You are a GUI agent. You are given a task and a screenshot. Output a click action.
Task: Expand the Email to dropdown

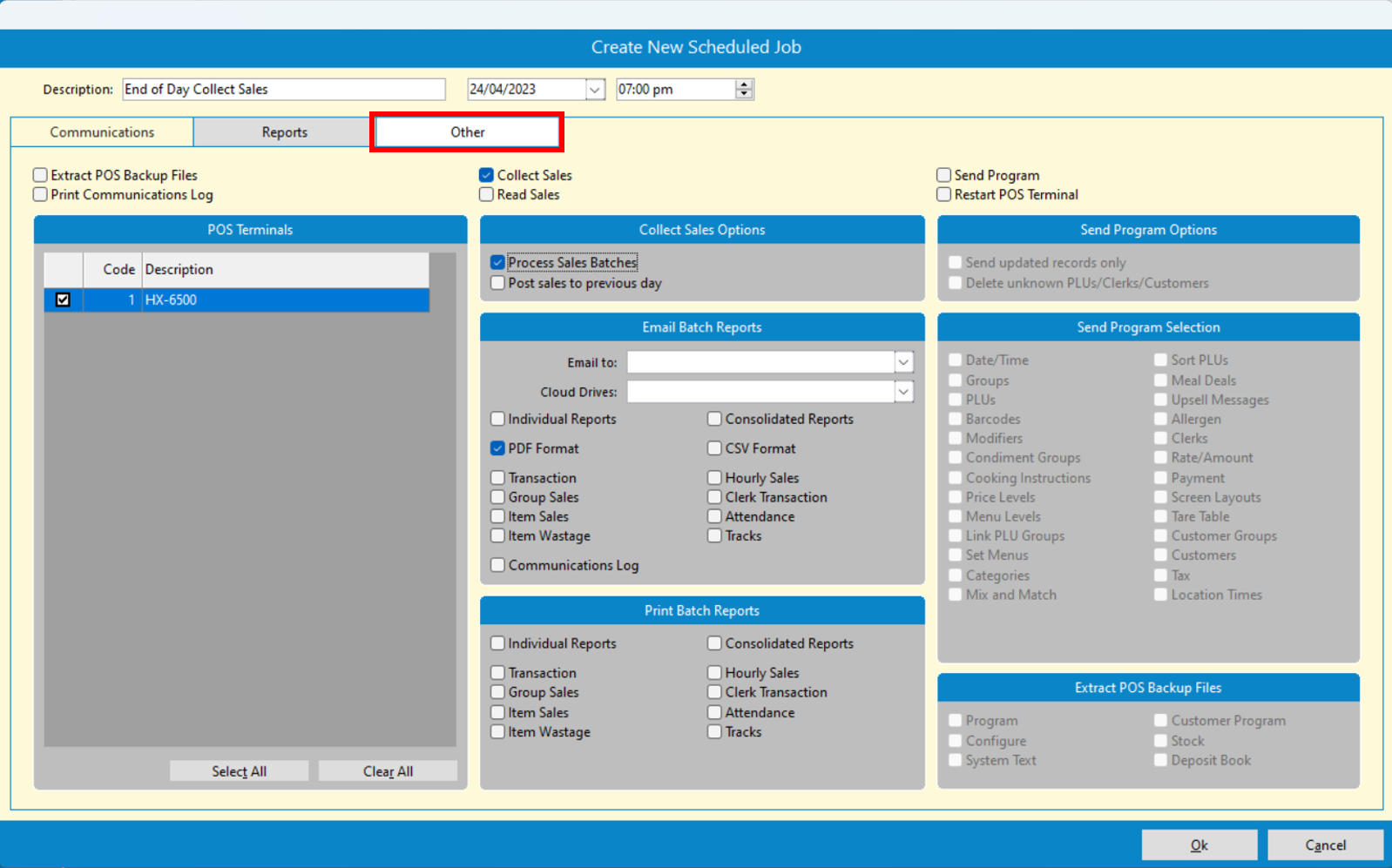click(x=903, y=362)
